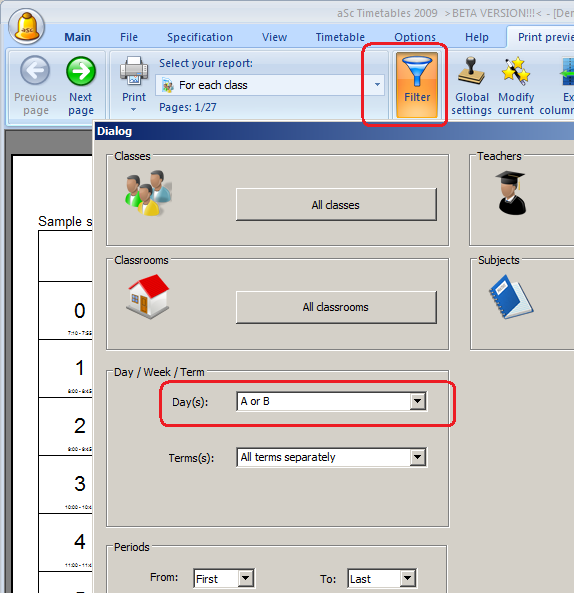Click the Print printer icon
574x593 pixels.
pos(134,70)
